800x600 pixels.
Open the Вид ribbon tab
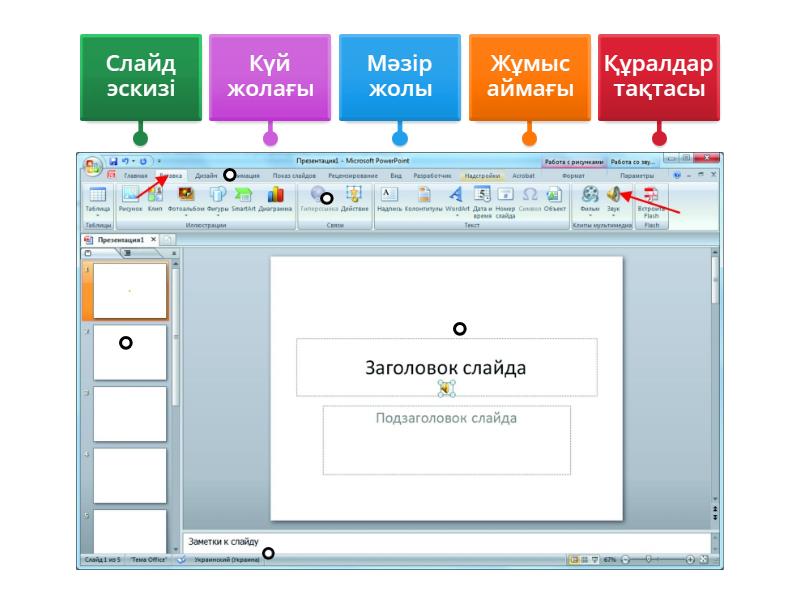396,176
